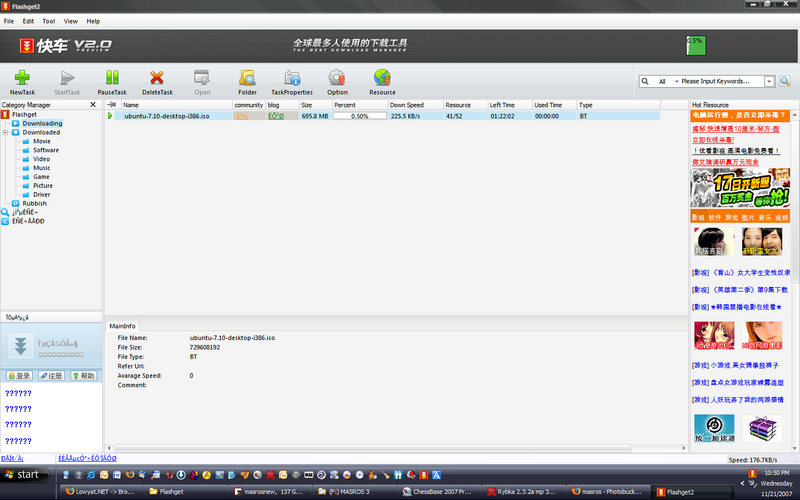800x500 pixels.
Task: Open the download Folder icon
Action: (x=247, y=77)
